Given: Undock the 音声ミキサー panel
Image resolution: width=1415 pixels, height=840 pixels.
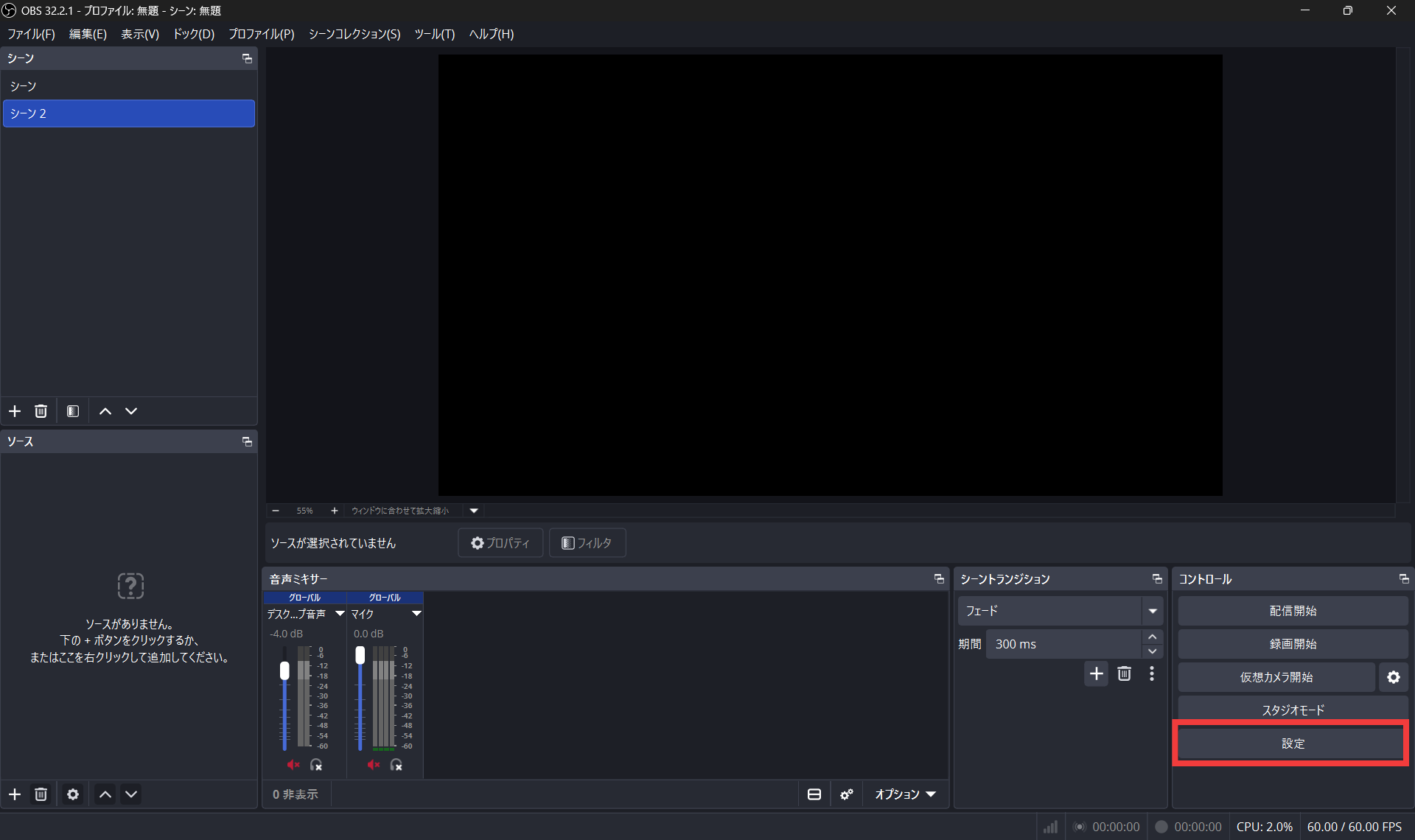Looking at the screenshot, I should click(938, 579).
